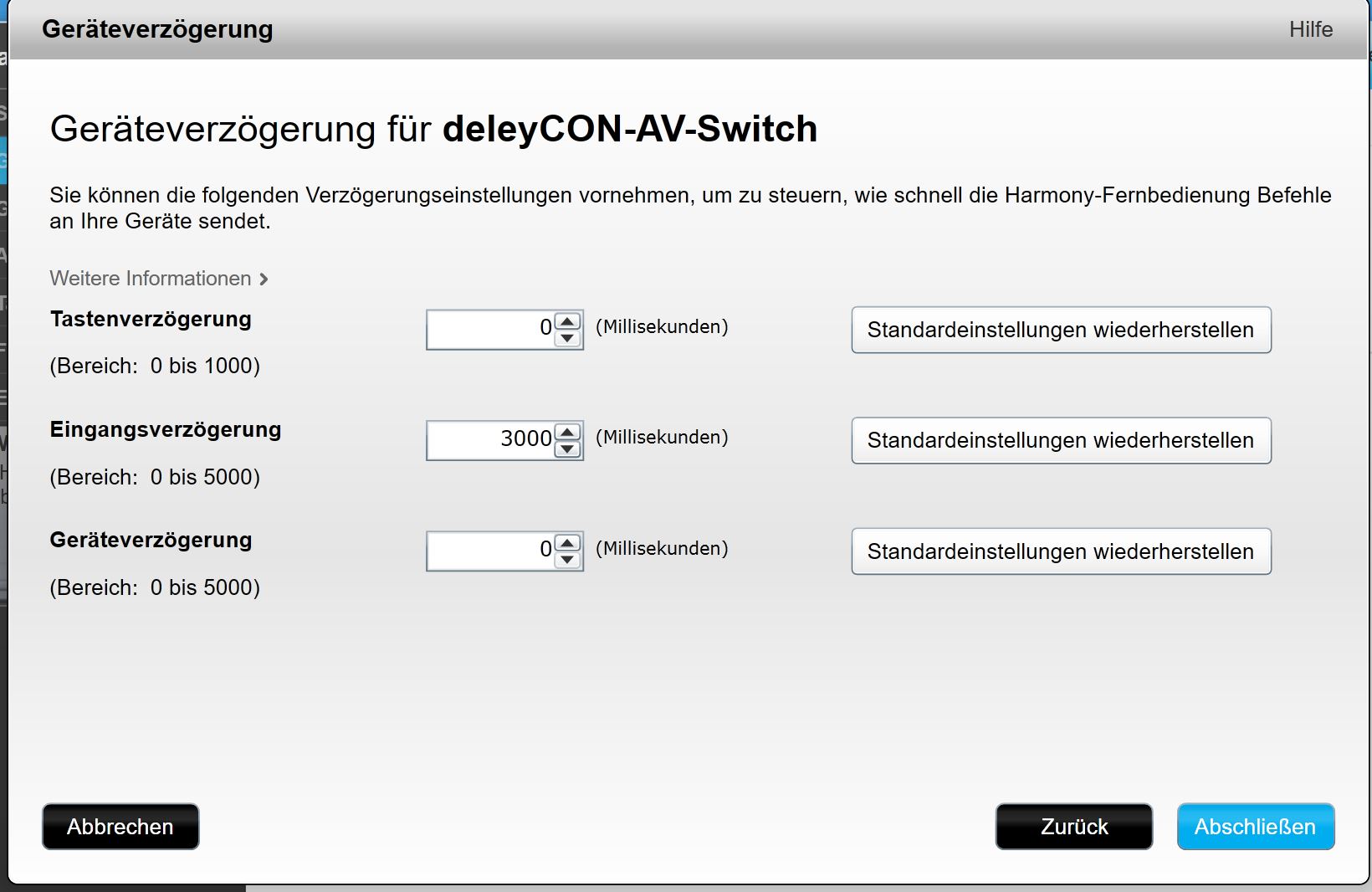Decrease Eingangsverzögerung with the down arrow
Screen dimensions: 1372x892
[x=567, y=449]
